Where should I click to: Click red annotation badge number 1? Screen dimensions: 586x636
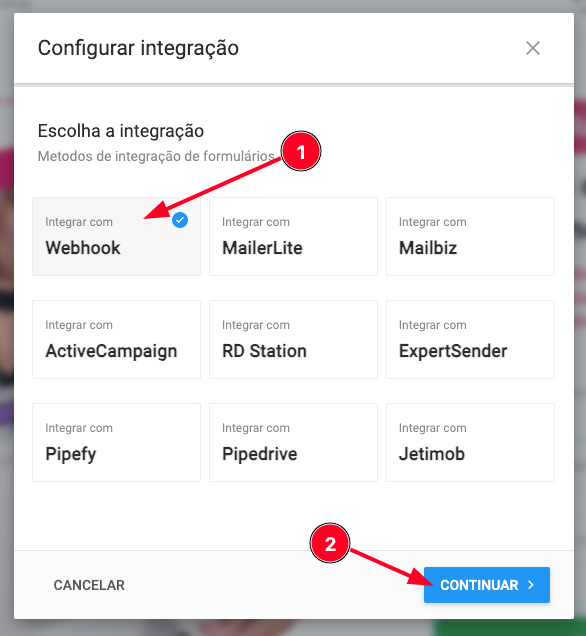click(301, 152)
